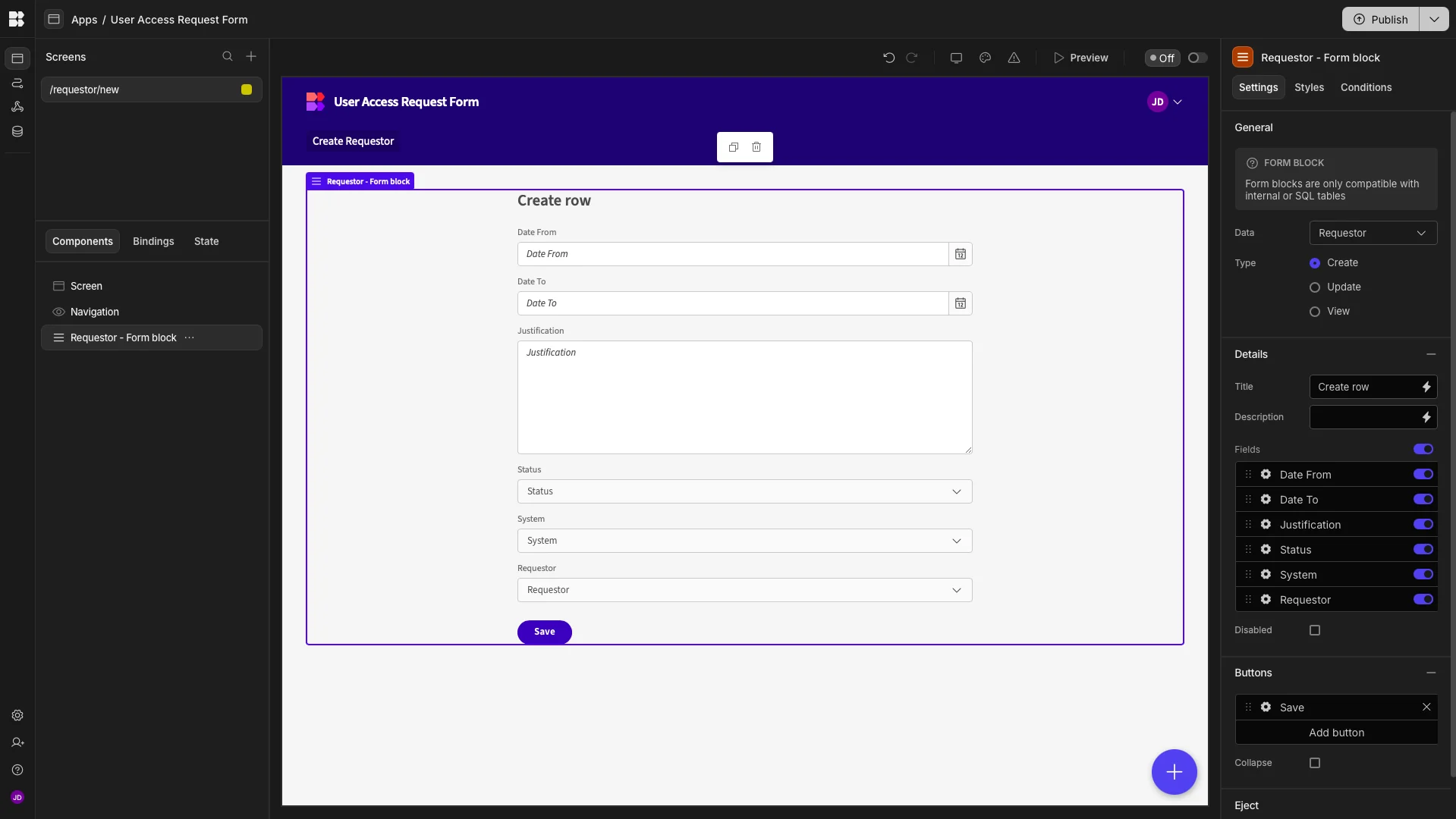
Task: Open the screen size preview icon
Action: tap(956, 58)
